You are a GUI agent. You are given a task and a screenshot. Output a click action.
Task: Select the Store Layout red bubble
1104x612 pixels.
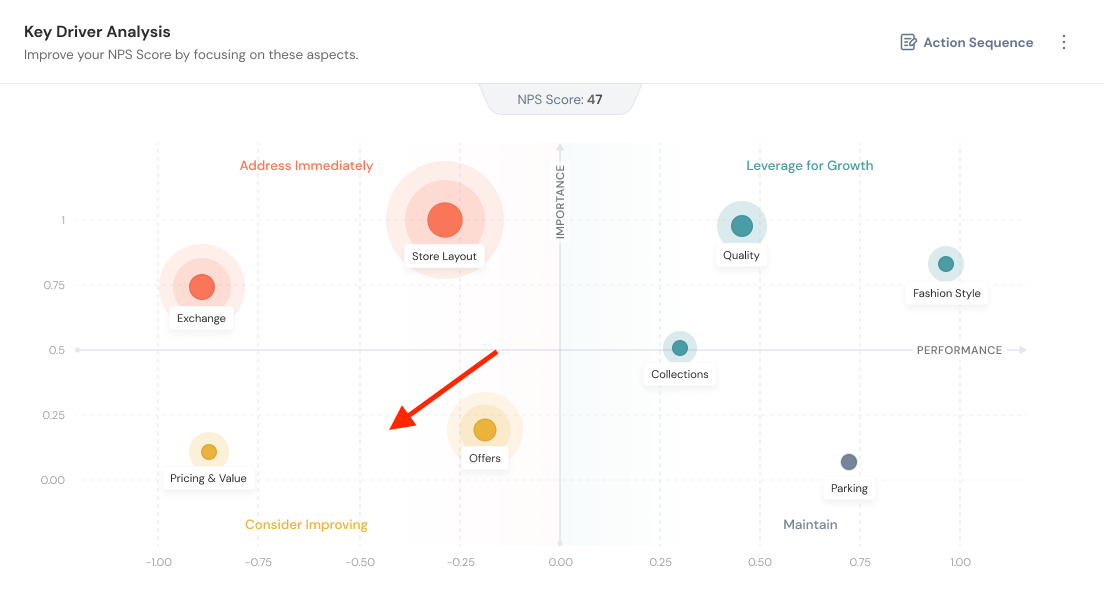pyautogui.click(x=445, y=220)
